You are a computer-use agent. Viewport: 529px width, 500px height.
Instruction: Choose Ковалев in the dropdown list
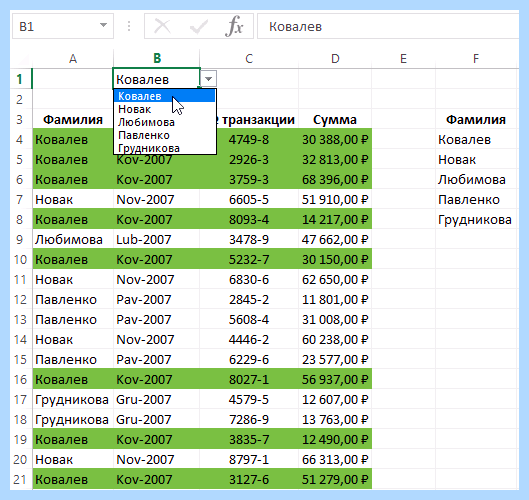[165, 96]
